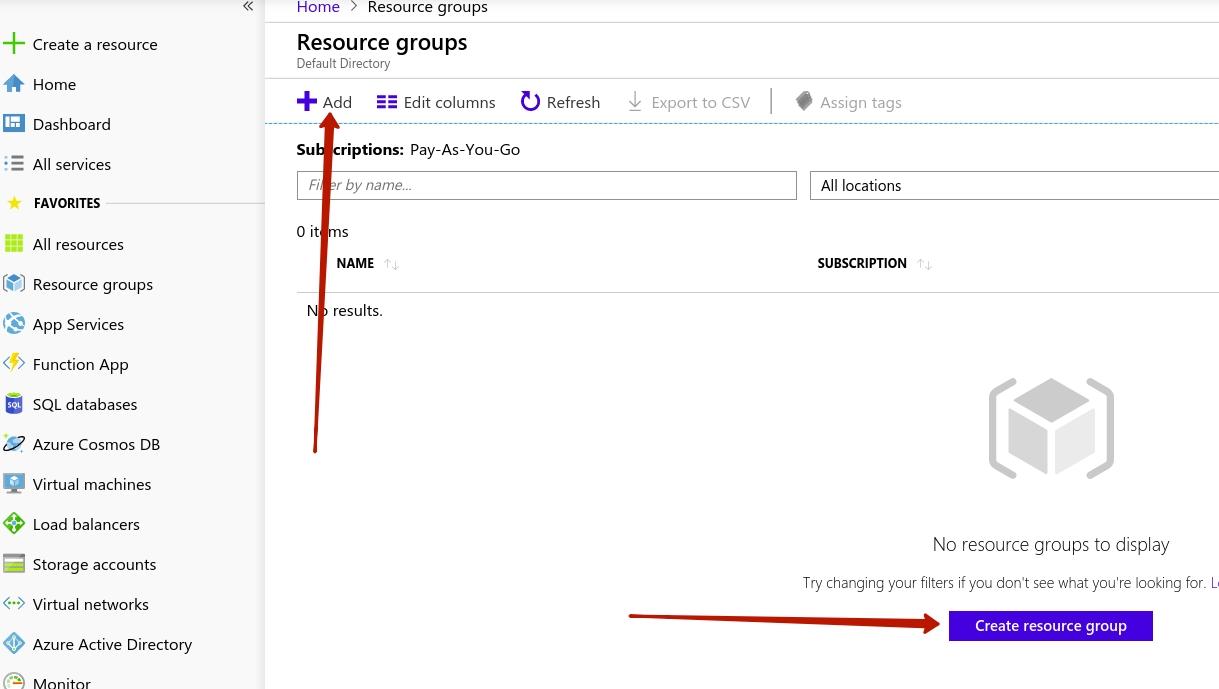Open Load balancers in the sidebar
The height and width of the screenshot is (689, 1219).
point(86,524)
